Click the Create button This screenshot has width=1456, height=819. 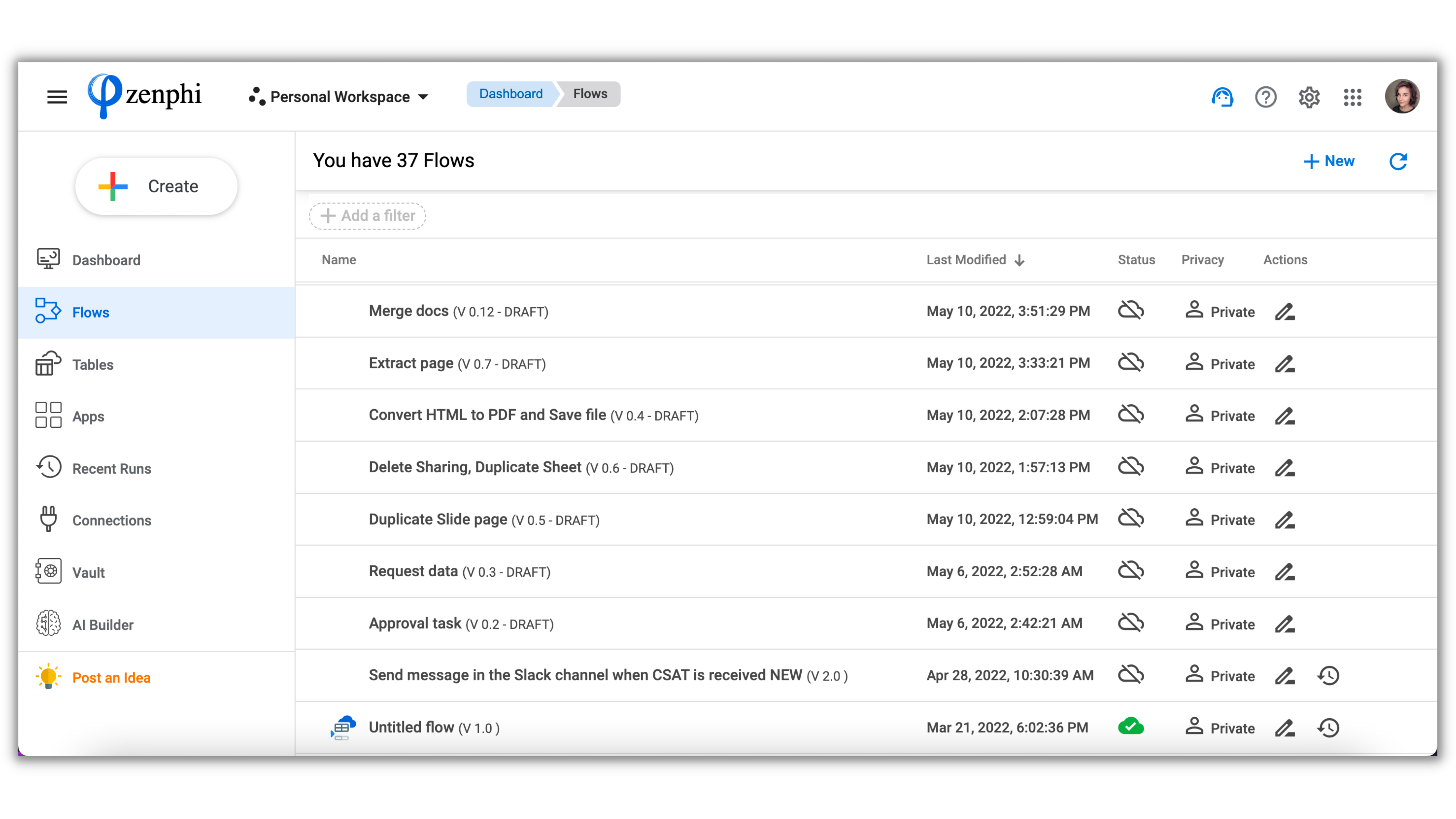pos(156,187)
